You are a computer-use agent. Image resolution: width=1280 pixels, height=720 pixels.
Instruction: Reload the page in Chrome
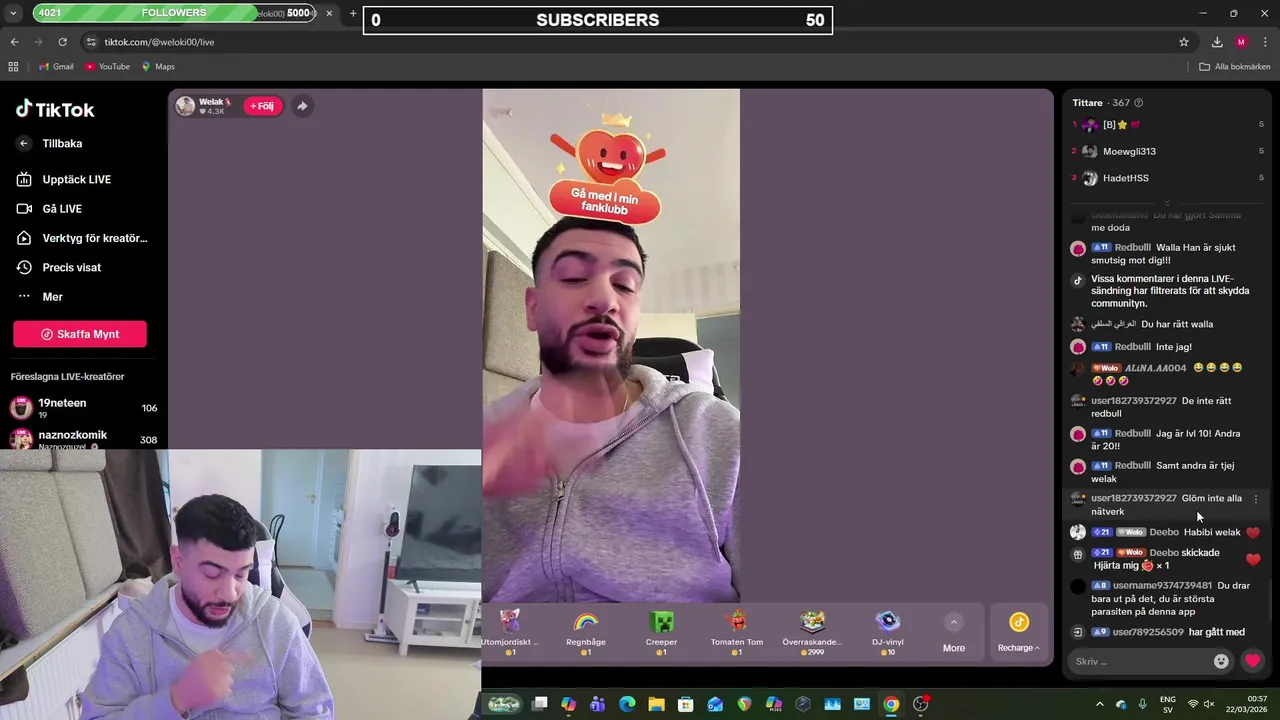click(62, 42)
